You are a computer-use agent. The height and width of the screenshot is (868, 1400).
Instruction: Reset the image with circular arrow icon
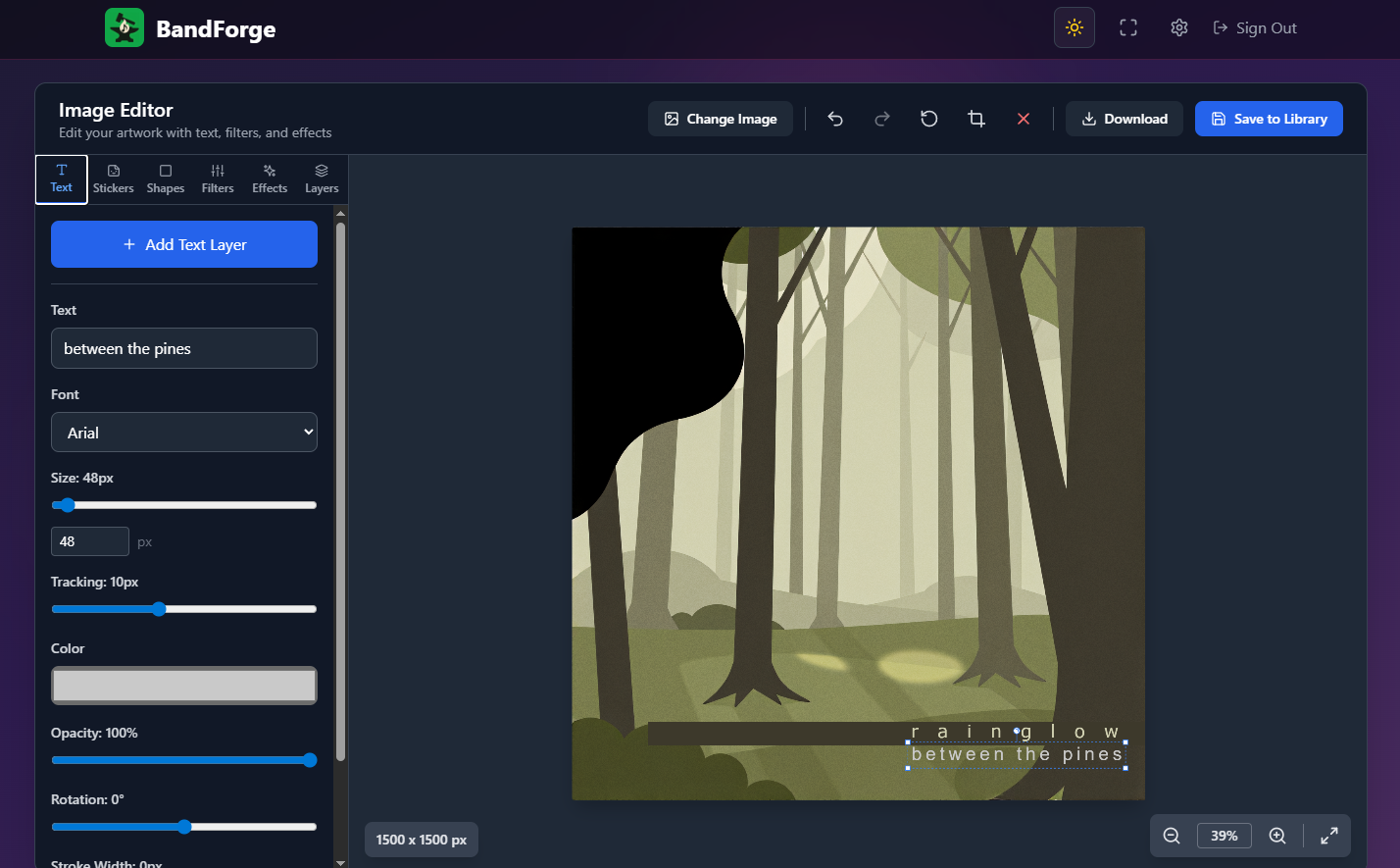(x=929, y=119)
